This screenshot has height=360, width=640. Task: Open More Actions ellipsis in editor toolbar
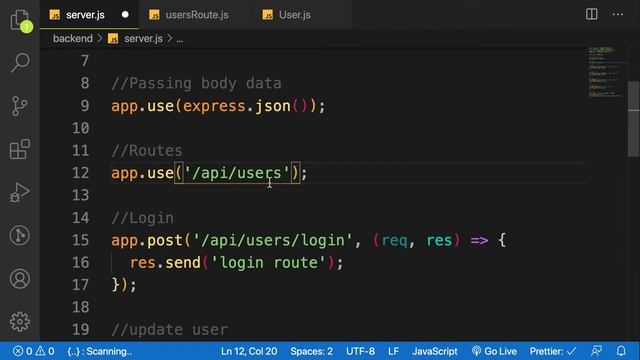[x=618, y=15]
